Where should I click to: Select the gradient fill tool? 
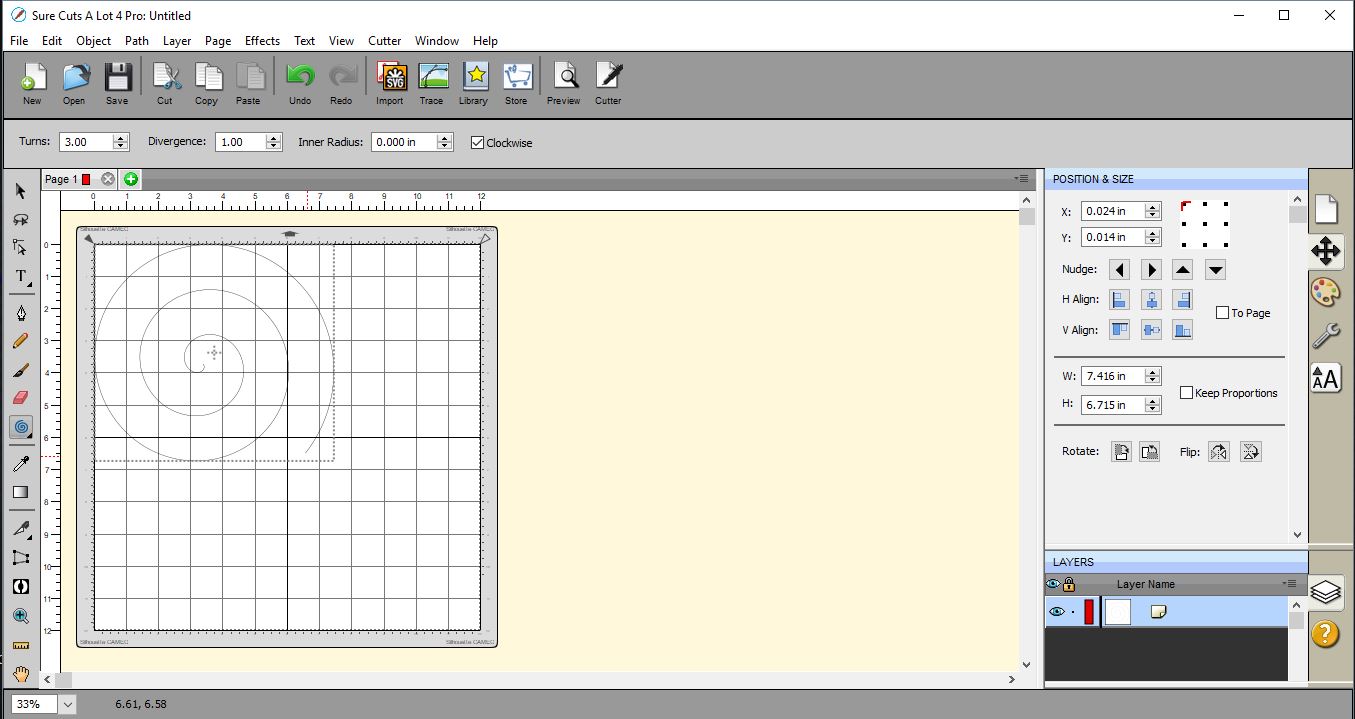(20, 492)
